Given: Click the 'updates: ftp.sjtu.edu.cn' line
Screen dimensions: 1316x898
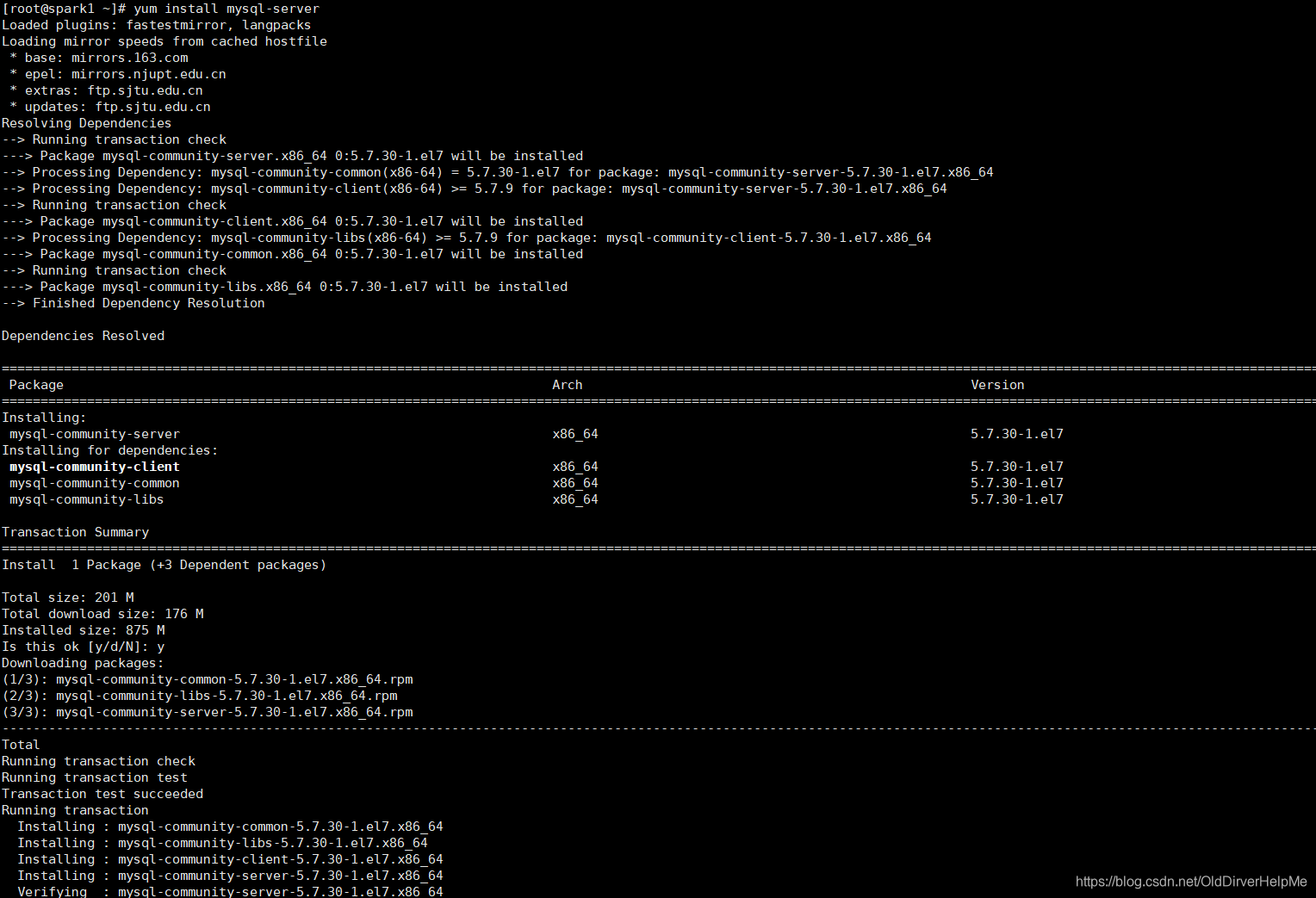Looking at the screenshot, I should click(110, 107).
